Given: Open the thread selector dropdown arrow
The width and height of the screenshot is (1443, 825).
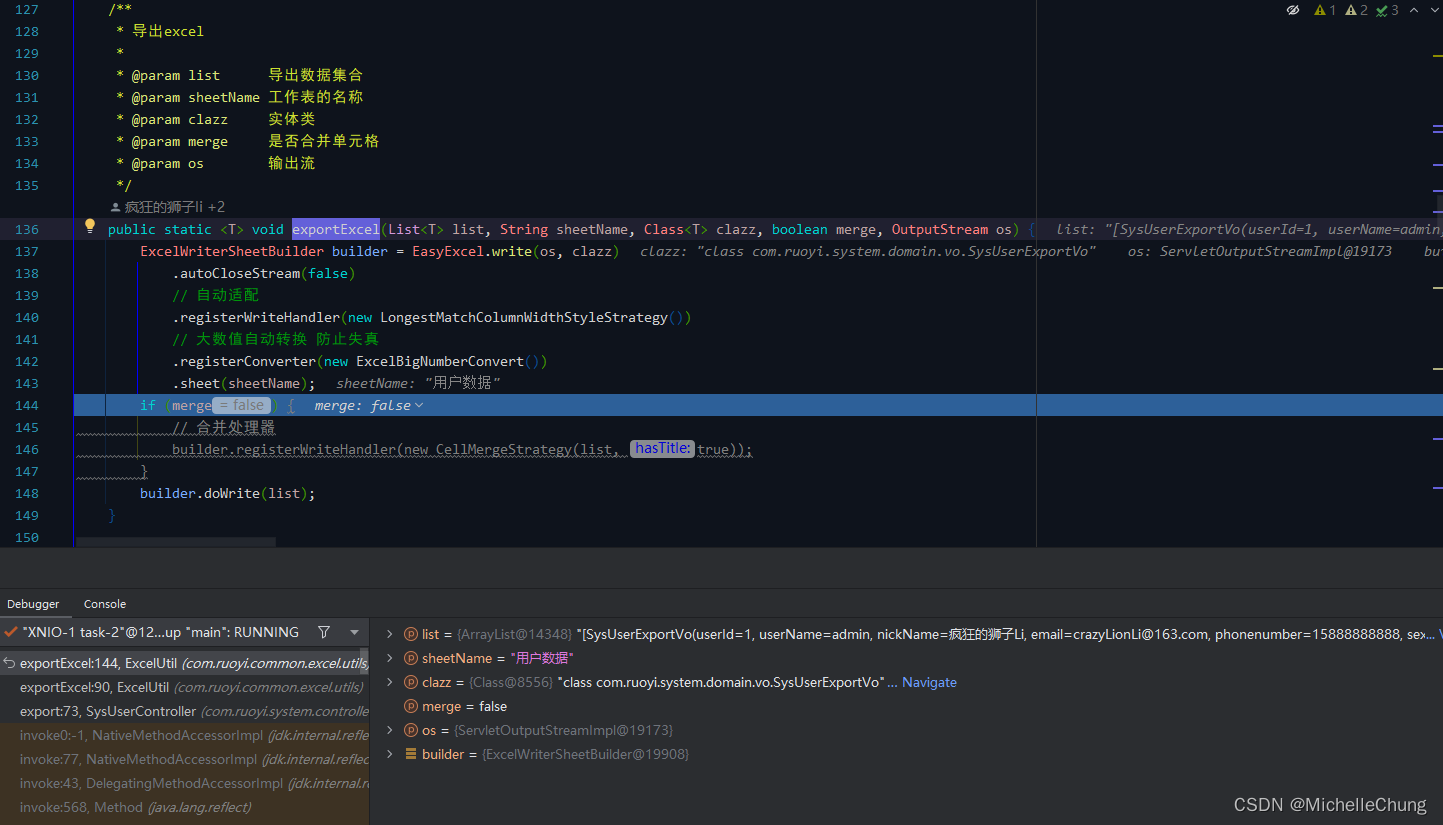Looking at the screenshot, I should [354, 632].
